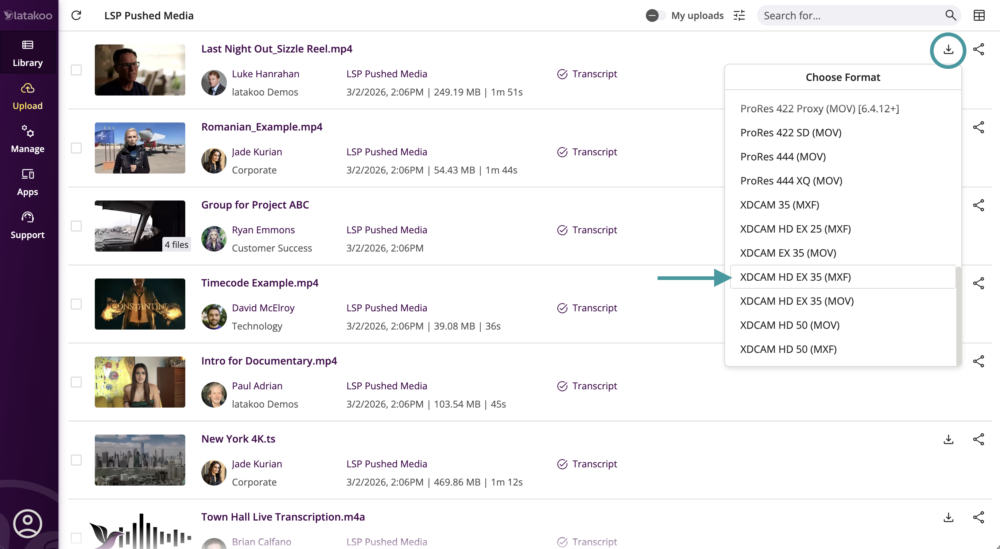This screenshot has width=1000, height=549.
Task: Open Support in the sidebar
Action: pos(28,225)
